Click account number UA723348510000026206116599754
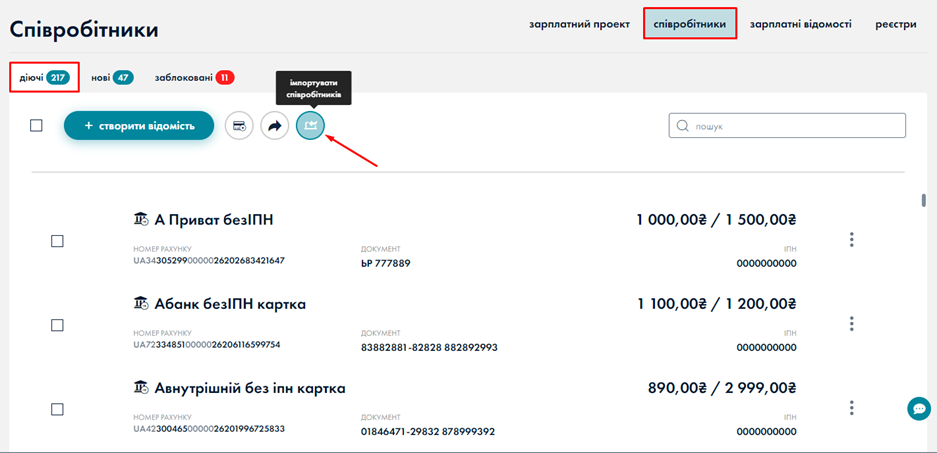Screen dimensions: 937x453 (207, 344)
